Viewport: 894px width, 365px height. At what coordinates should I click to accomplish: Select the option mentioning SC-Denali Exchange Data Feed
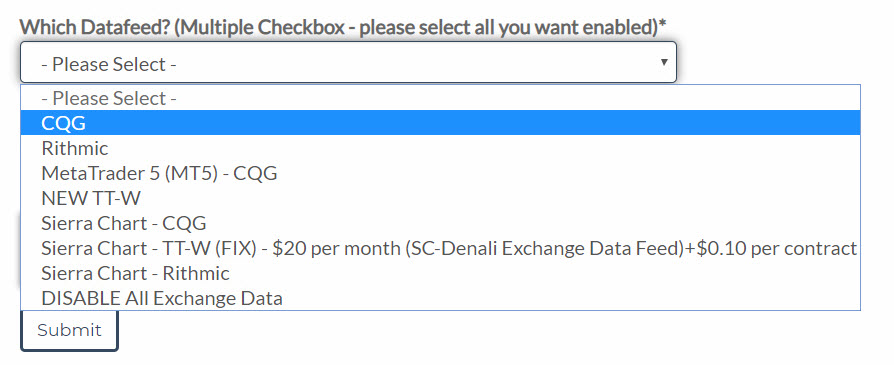[440, 248]
